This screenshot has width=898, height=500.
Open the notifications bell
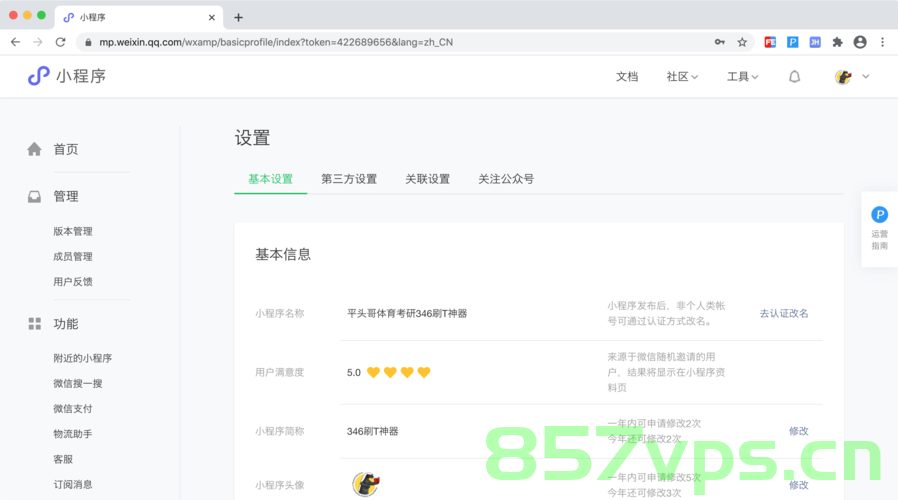[794, 77]
